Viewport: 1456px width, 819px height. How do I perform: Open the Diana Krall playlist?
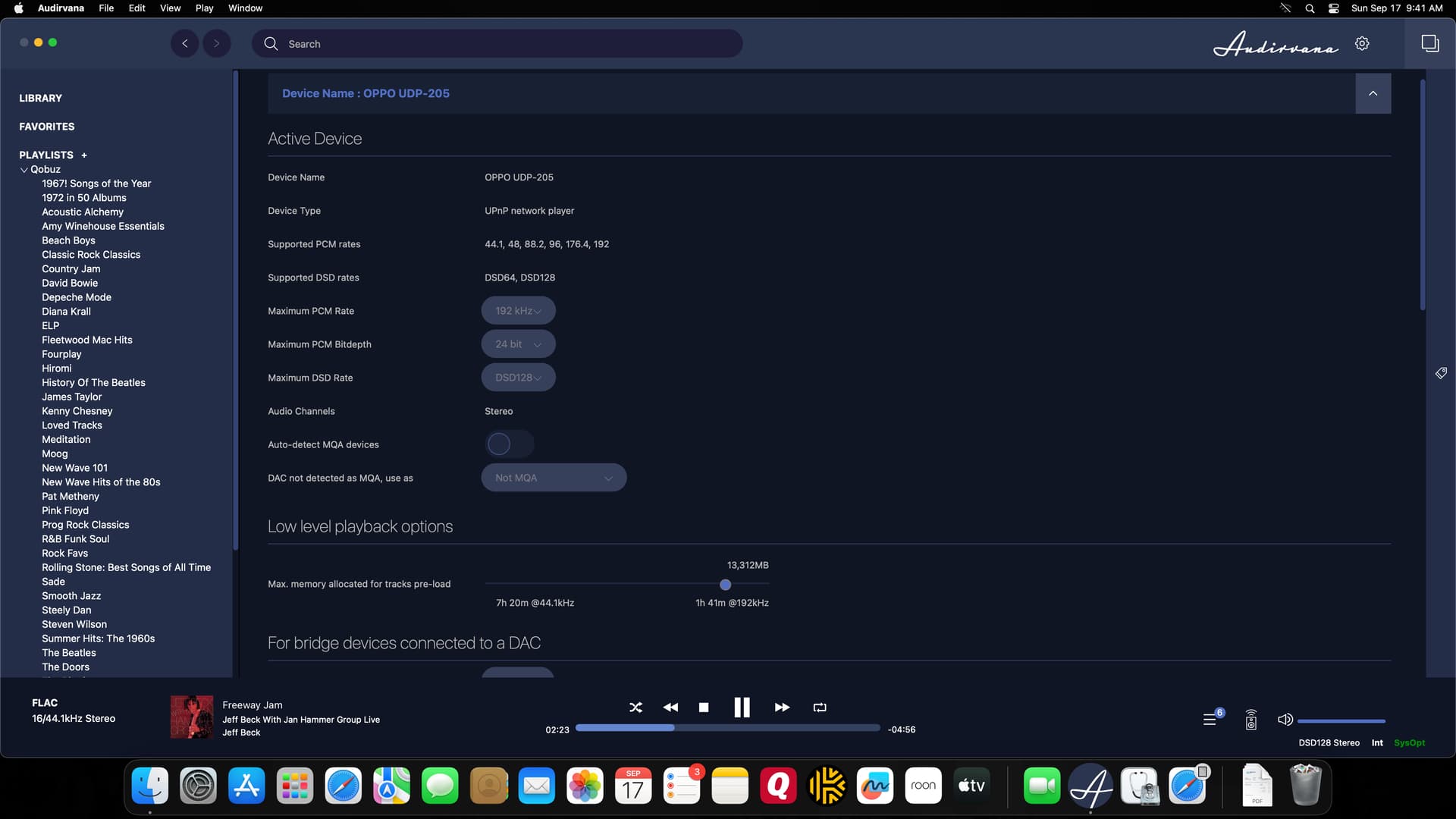[x=66, y=312]
